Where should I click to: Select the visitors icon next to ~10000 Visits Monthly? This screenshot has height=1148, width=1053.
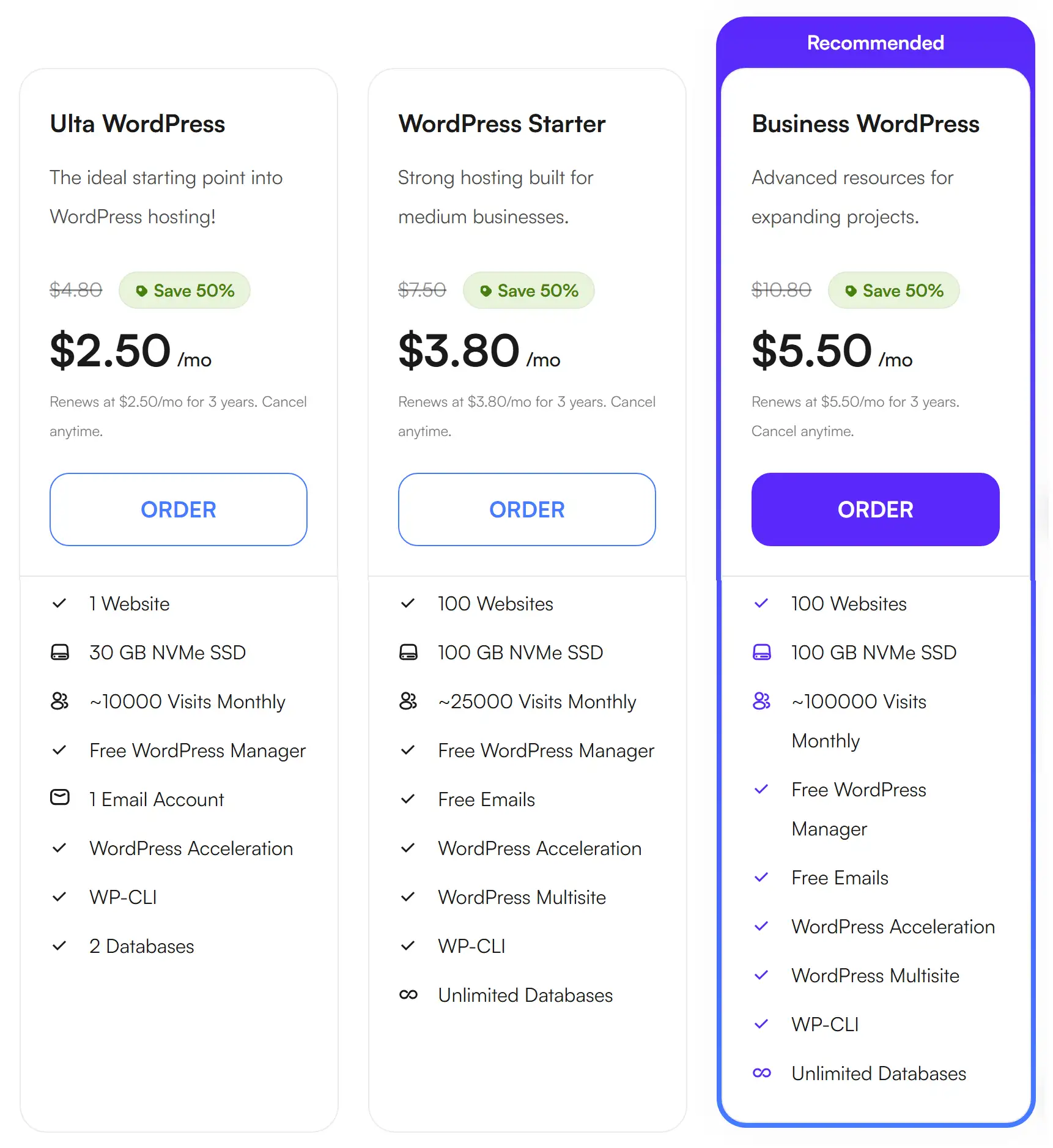click(x=59, y=702)
